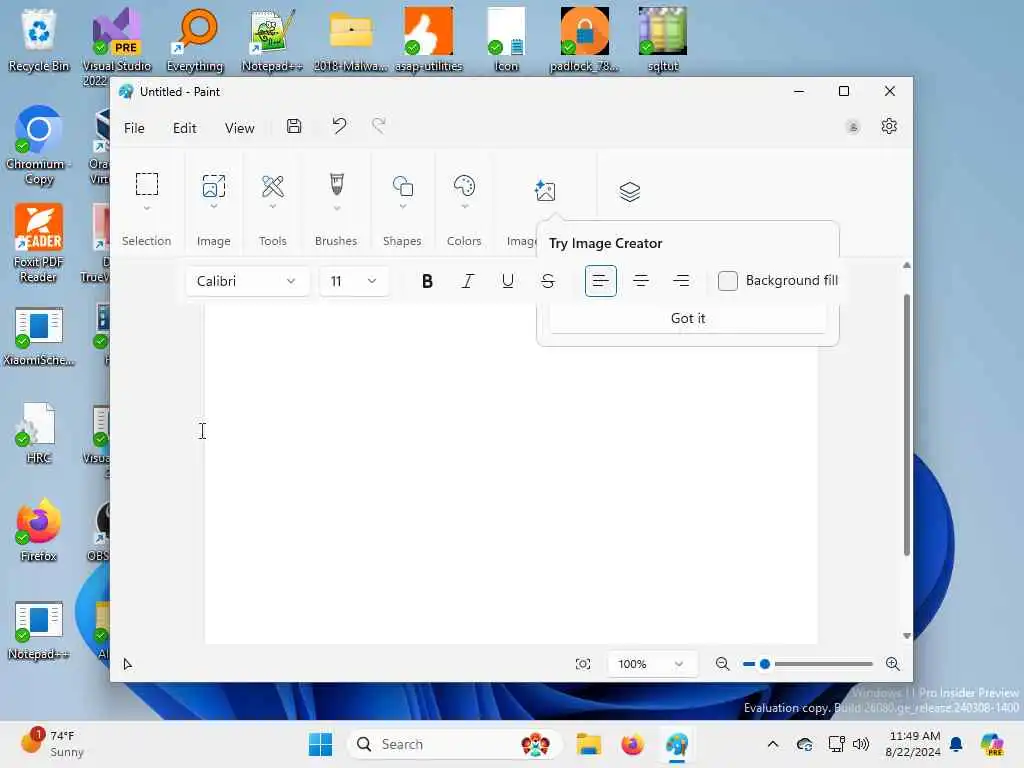Select the Everything desktop shortcut
Image resolution: width=1024 pixels, height=768 pixels.
pos(195,40)
